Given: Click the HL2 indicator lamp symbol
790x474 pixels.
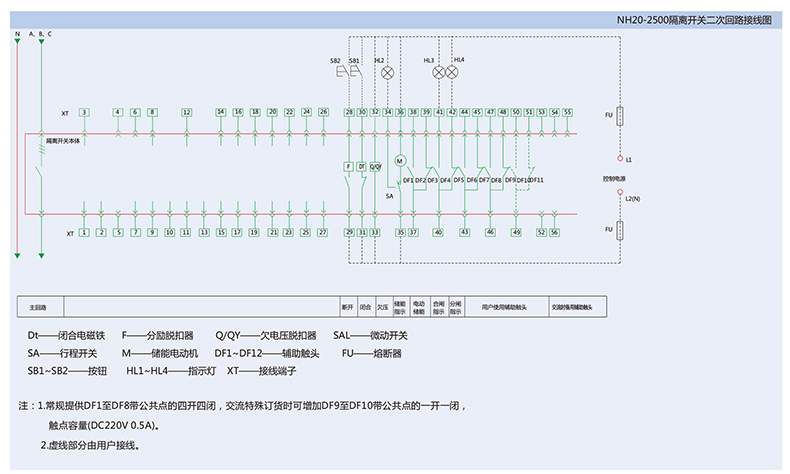Looking at the screenshot, I should pyautogui.click(x=388, y=73).
